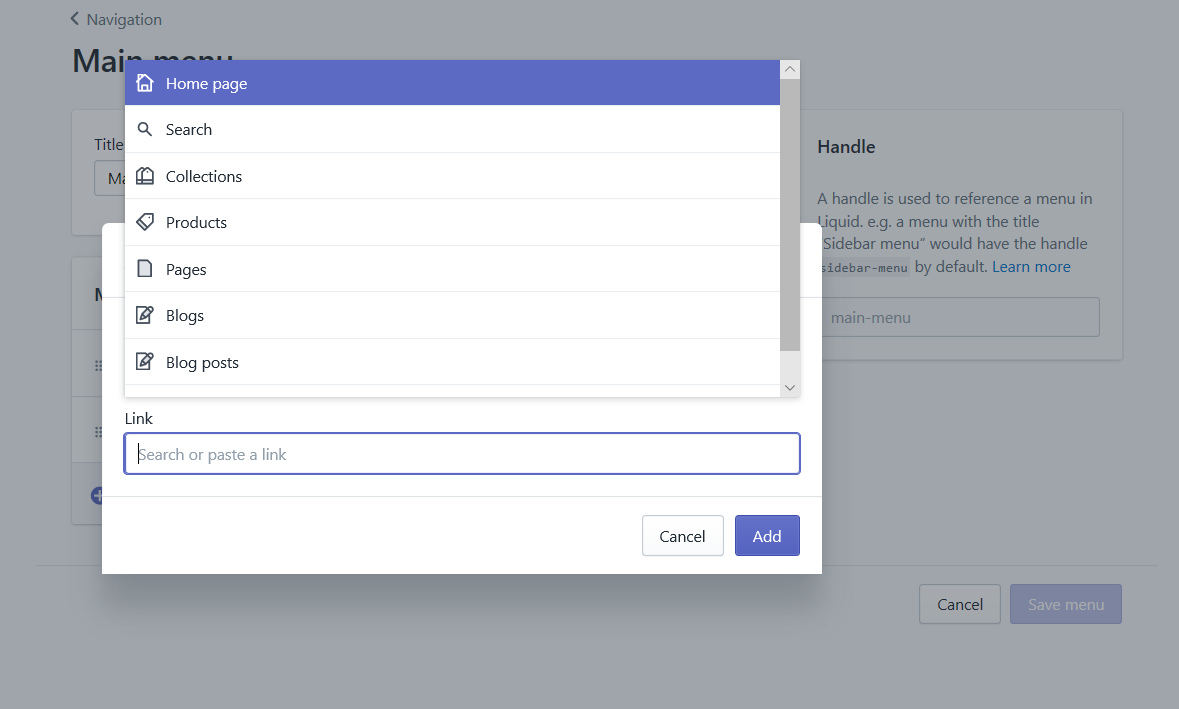Pick Products from the suggestions

click(x=452, y=222)
